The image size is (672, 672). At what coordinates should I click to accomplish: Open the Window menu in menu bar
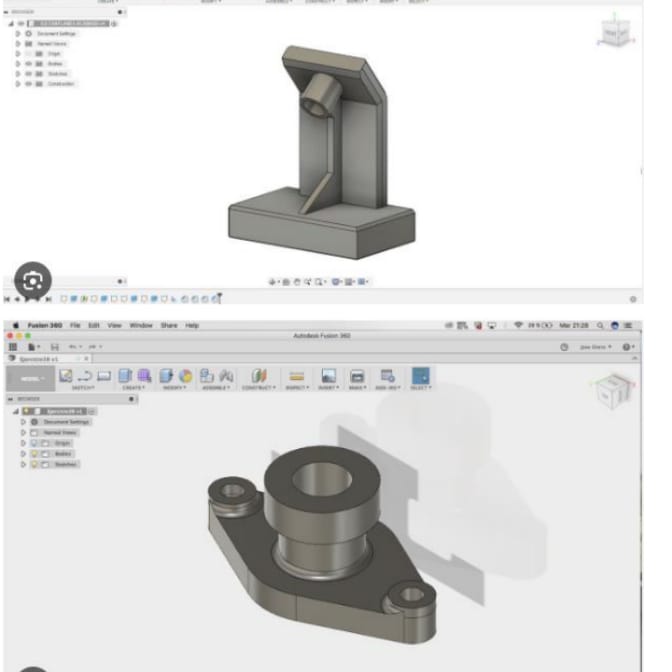(x=141, y=325)
